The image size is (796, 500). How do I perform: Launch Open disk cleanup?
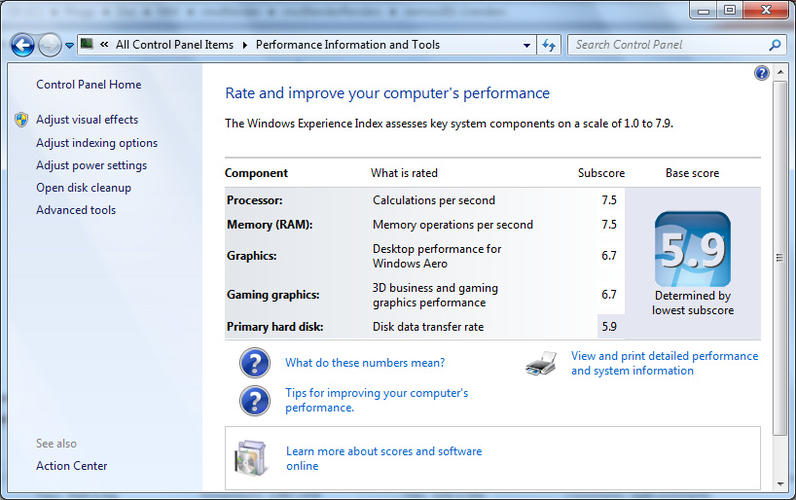(x=84, y=188)
